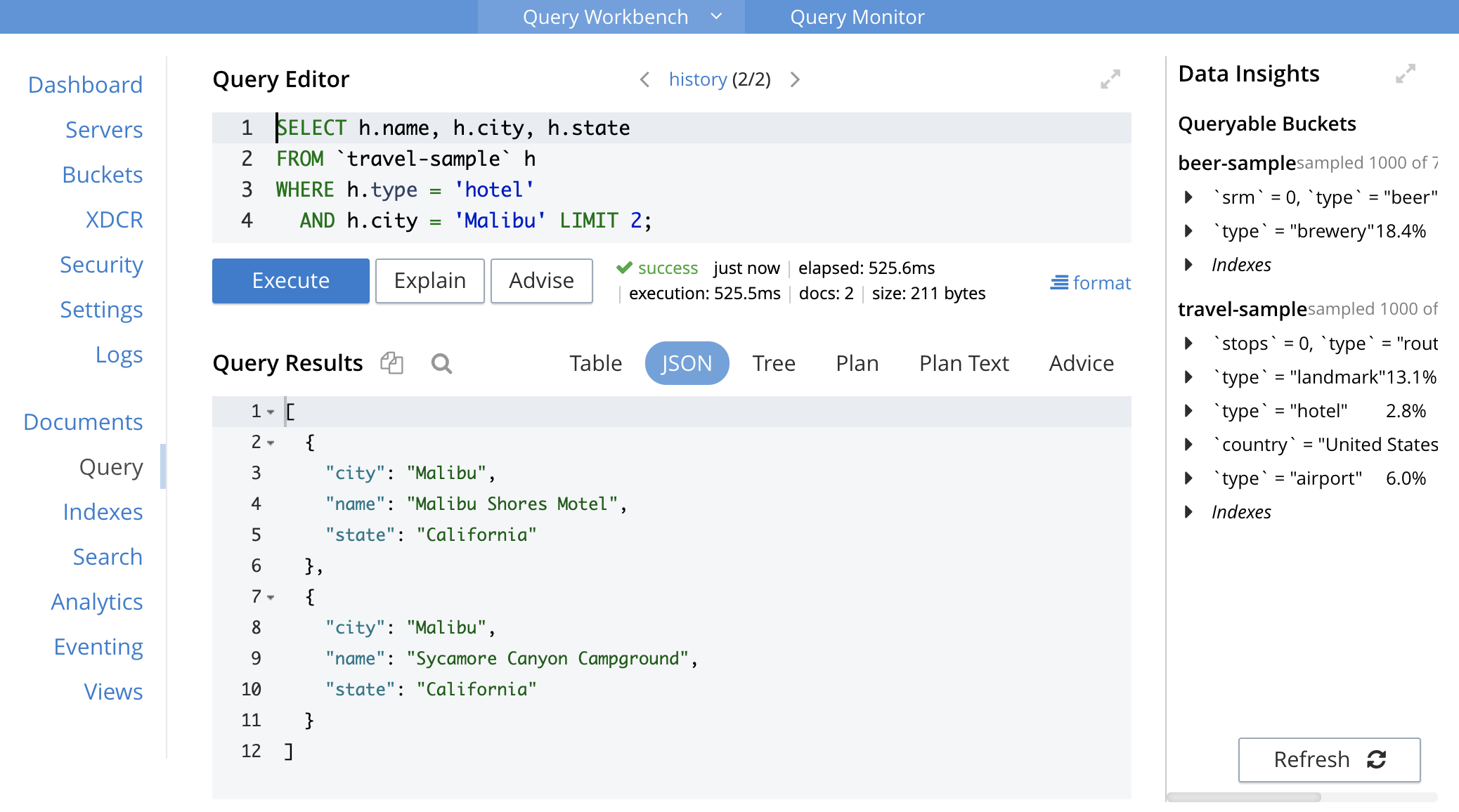The image size is (1459, 812).
Task: Switch results view to Table
Action: [595, 363]
